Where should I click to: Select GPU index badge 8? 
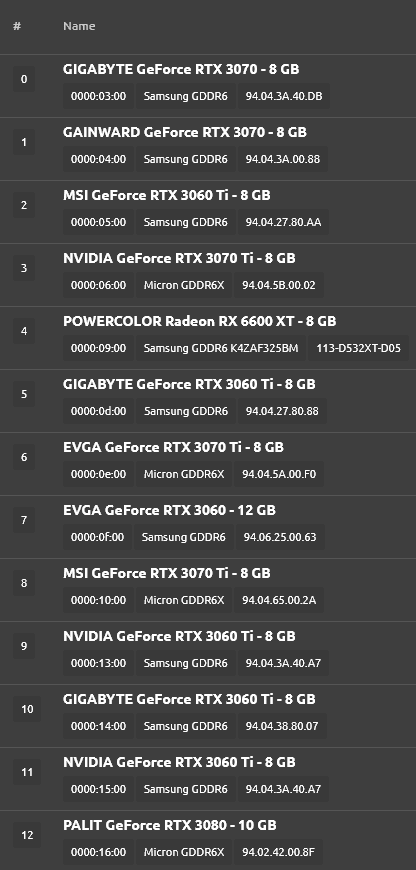(x=23, y=583)
